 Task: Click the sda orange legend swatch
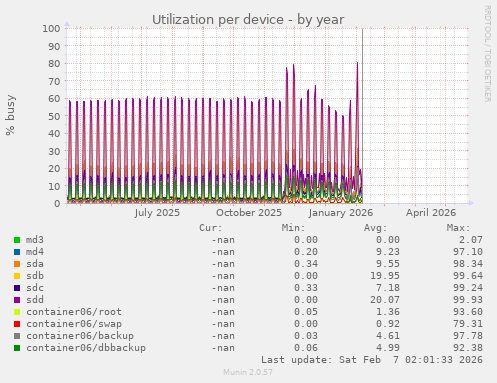click(17, 264)
